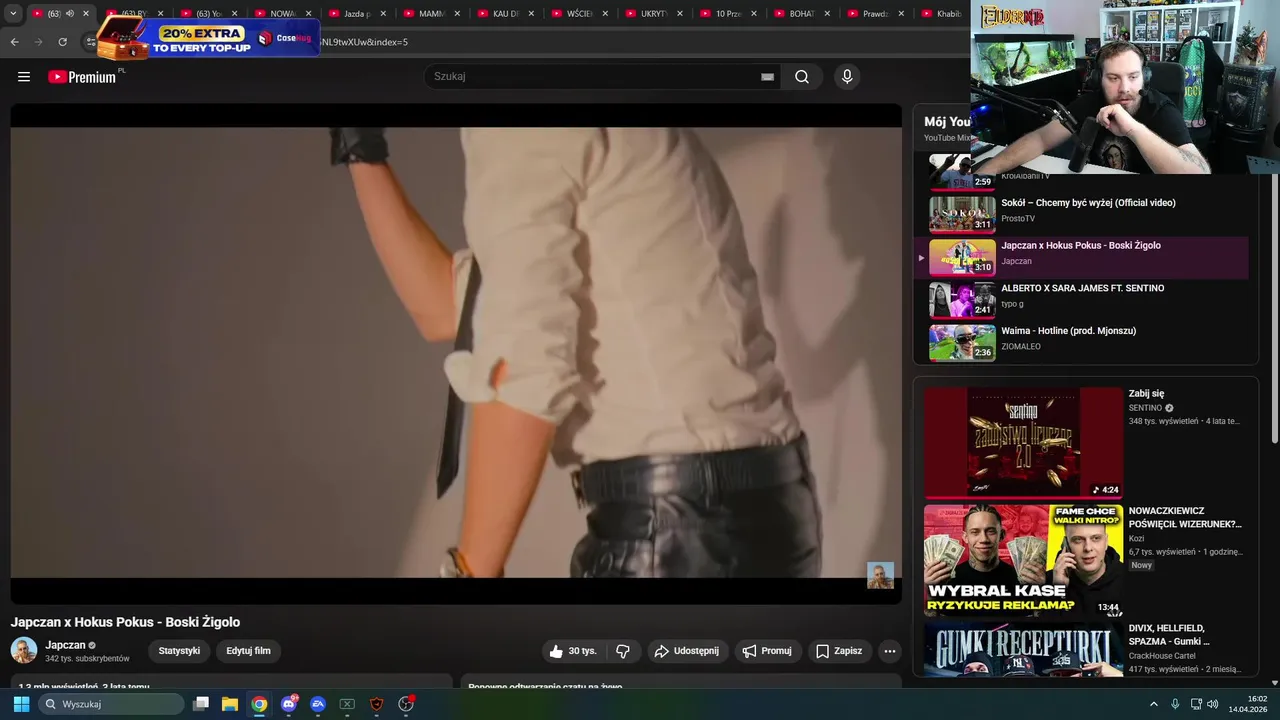Open the site information button in address bar
Viewport: 1280px width, 720px height.
point(90,42)
